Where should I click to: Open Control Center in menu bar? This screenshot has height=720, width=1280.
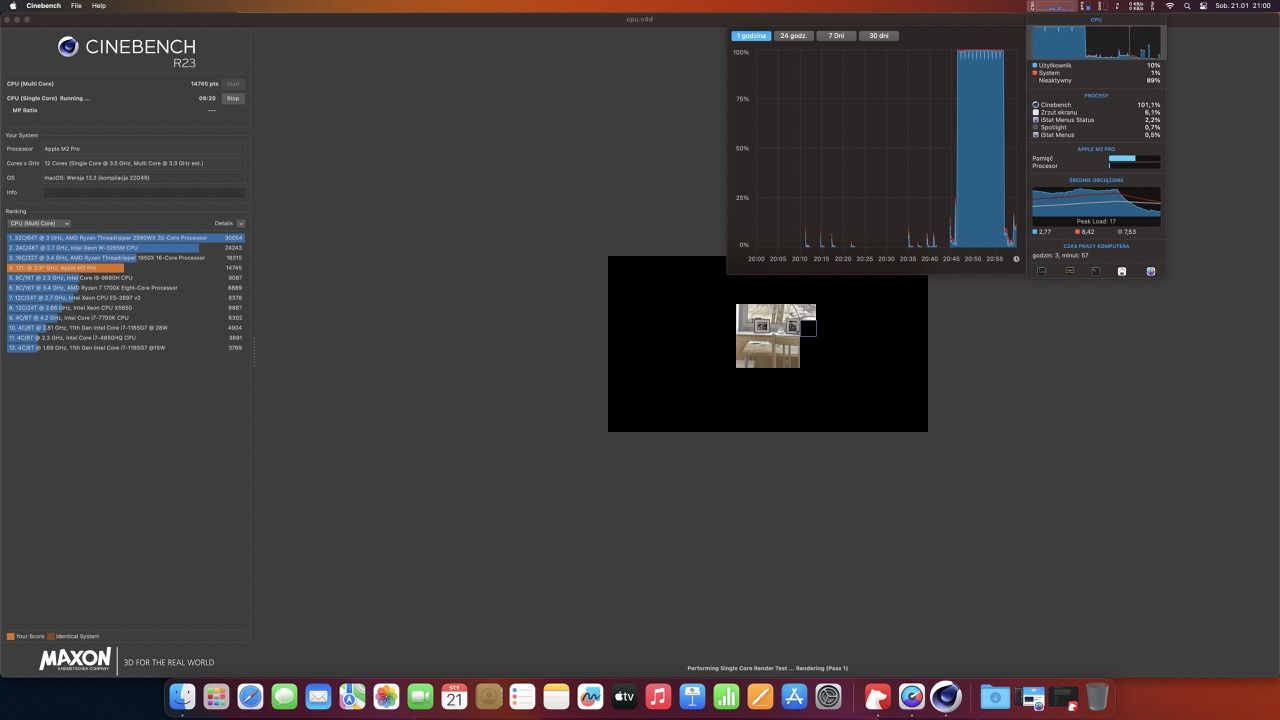(1204, 6)
